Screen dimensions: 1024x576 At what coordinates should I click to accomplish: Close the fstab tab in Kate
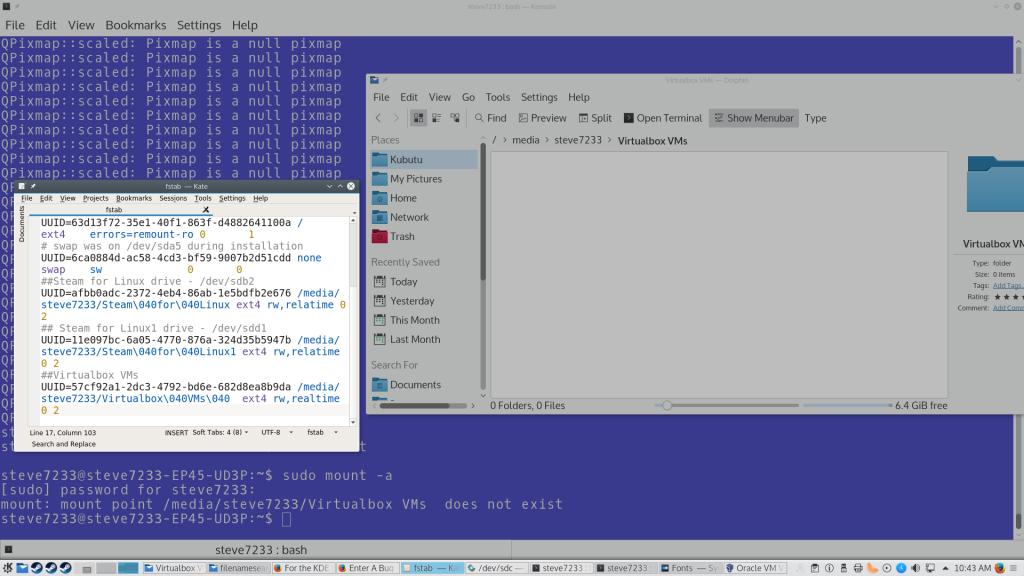tap(206, 210)
